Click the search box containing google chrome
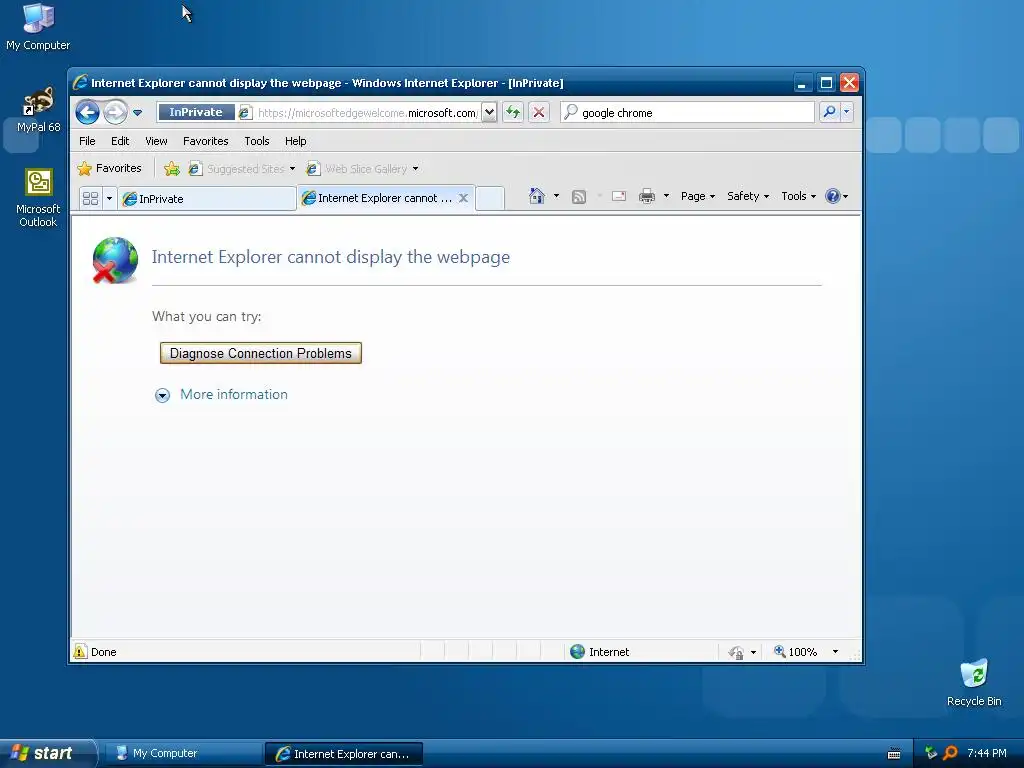Screen dimensions: 1024x768 tap(687, 112)
